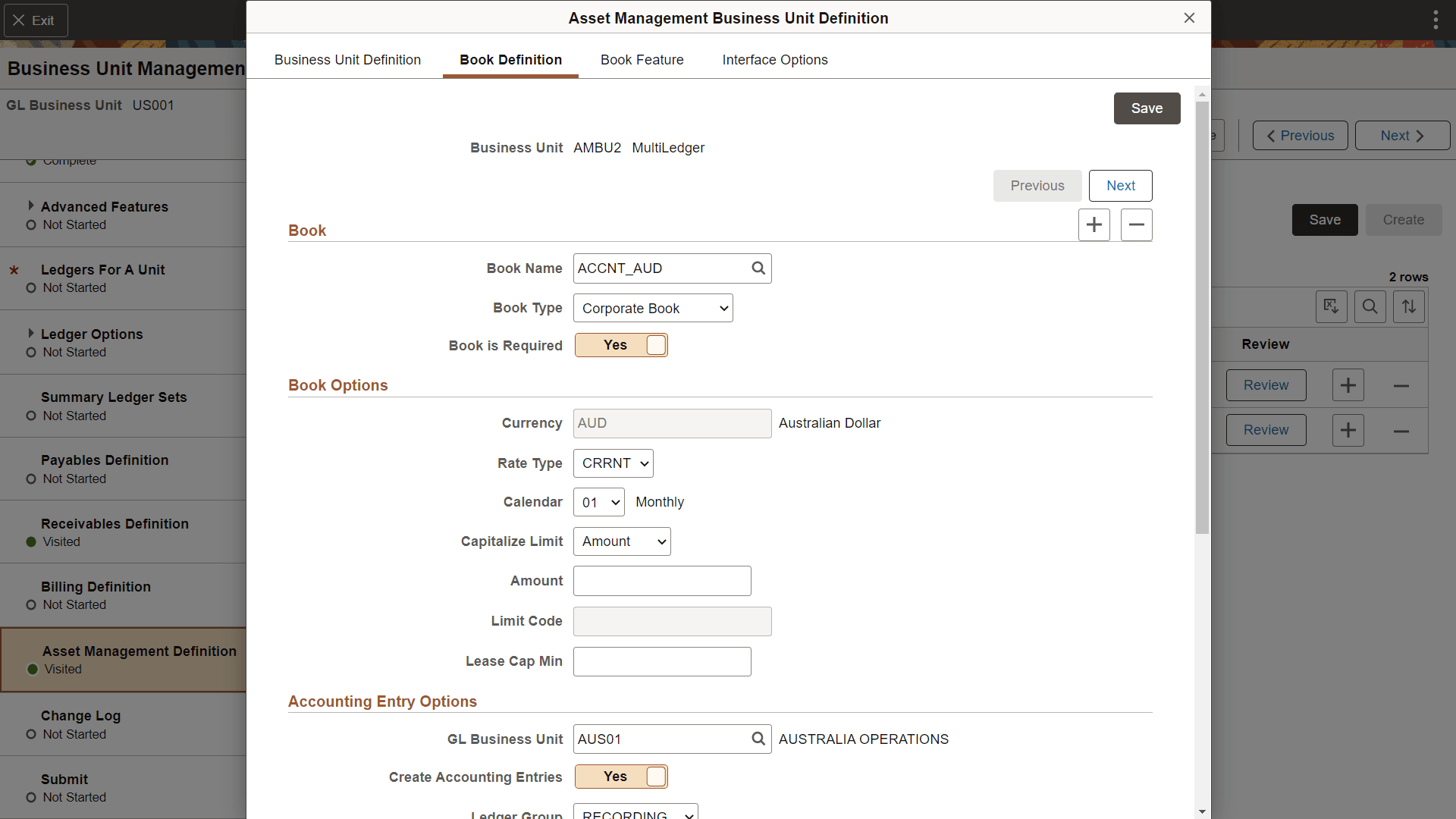This screenshot has width=1456, height=819.
Task: Click the grid export/download icon
Action: (1331, 306)
